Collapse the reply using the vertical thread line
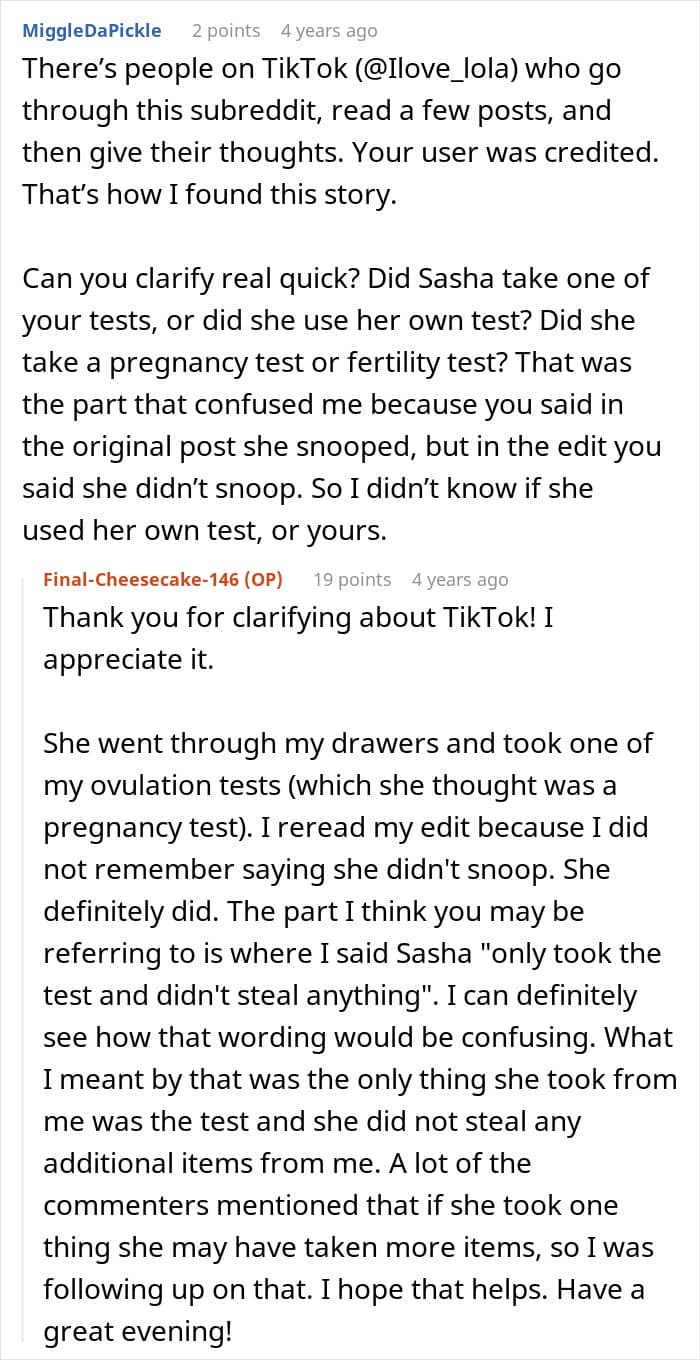Viewport: 700px width, 1360px height. [25, 950]
